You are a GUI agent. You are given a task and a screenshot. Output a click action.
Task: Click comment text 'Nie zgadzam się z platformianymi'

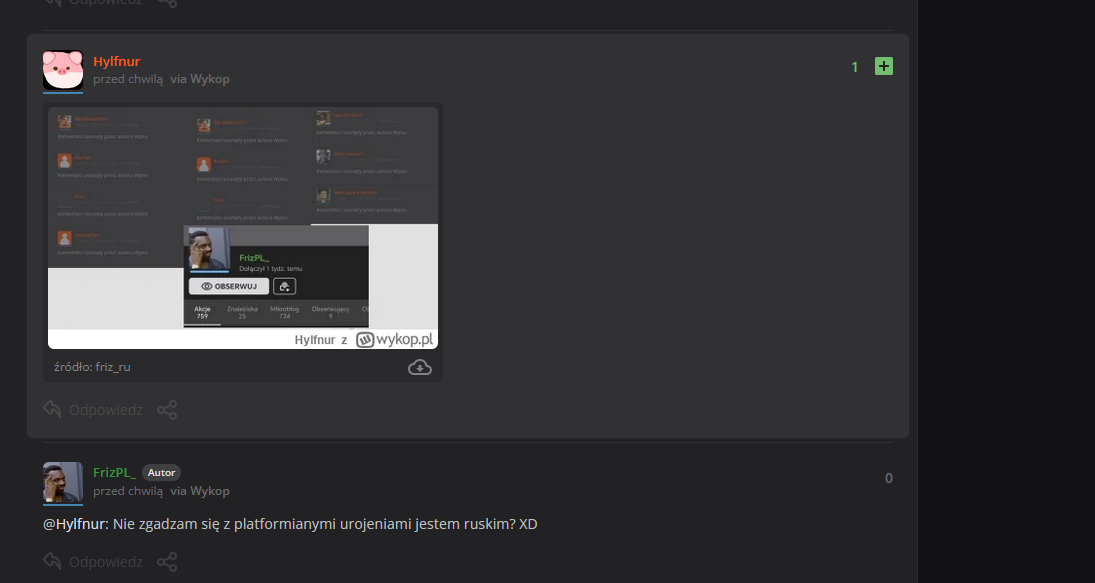tap(224, 524)
